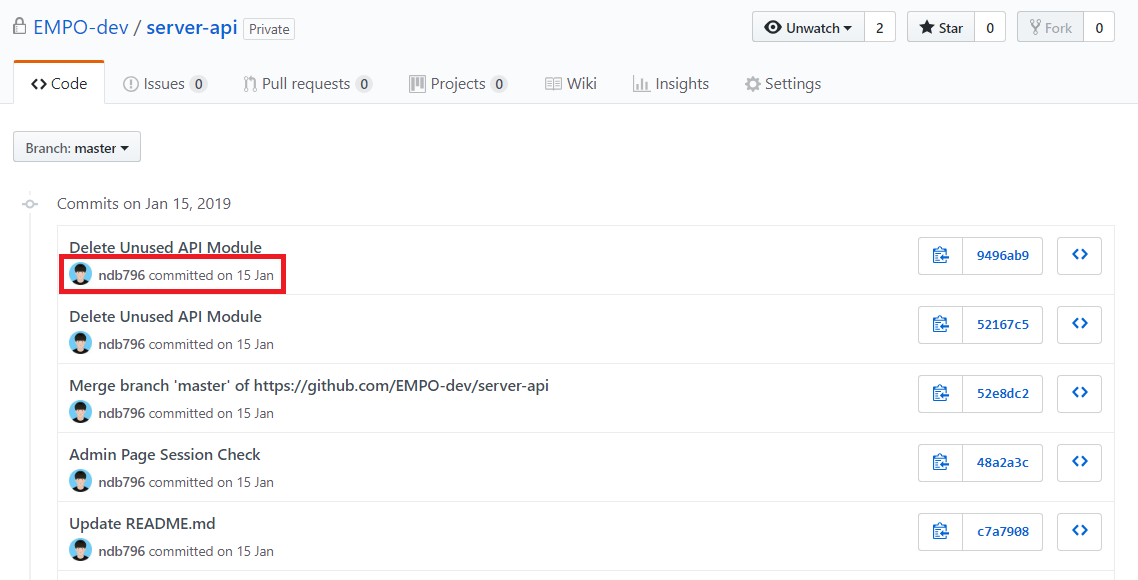Browse repository at commit 52e8dc2
This screenshot has width=1138, height=580.
click(x=1079, y=393)
